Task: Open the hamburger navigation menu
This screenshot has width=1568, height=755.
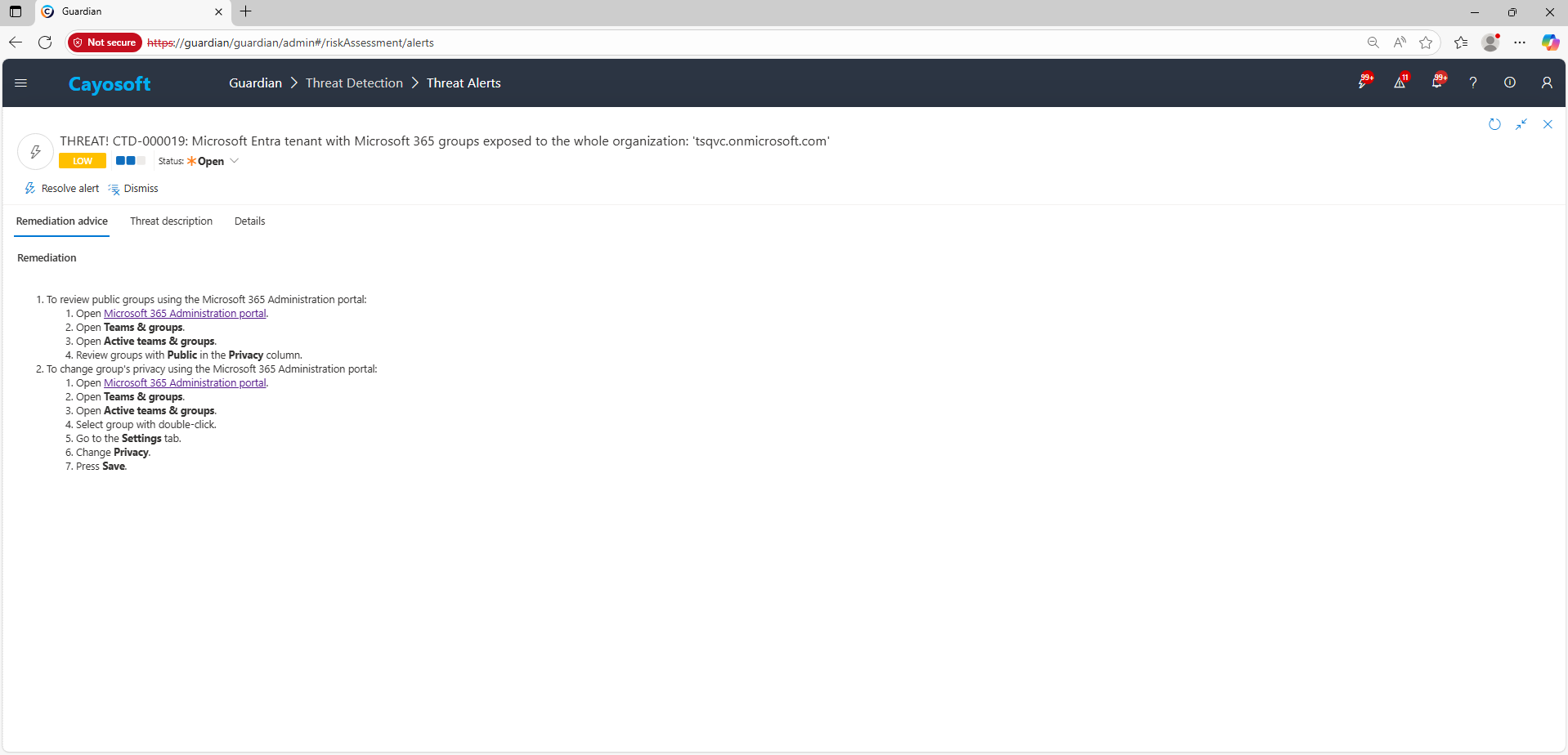Action: (x=21, y=83)
